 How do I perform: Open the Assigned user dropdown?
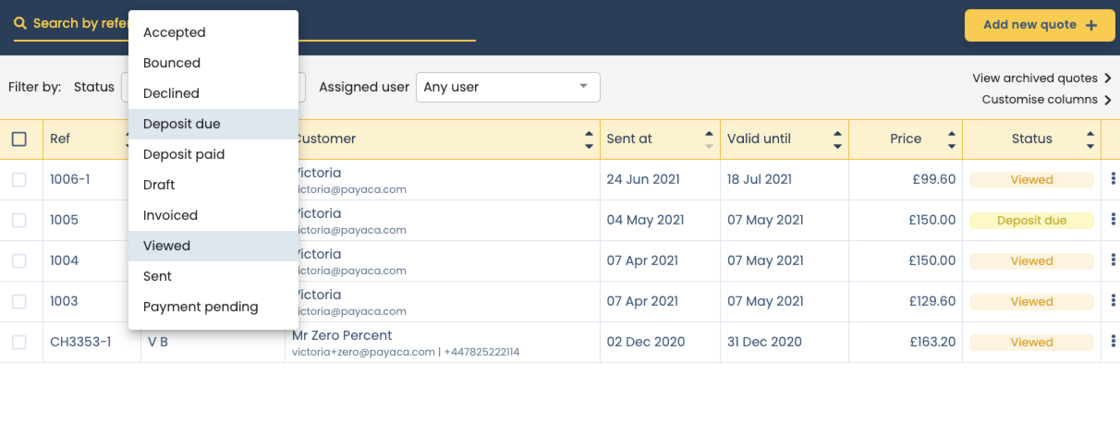(507, 87)
